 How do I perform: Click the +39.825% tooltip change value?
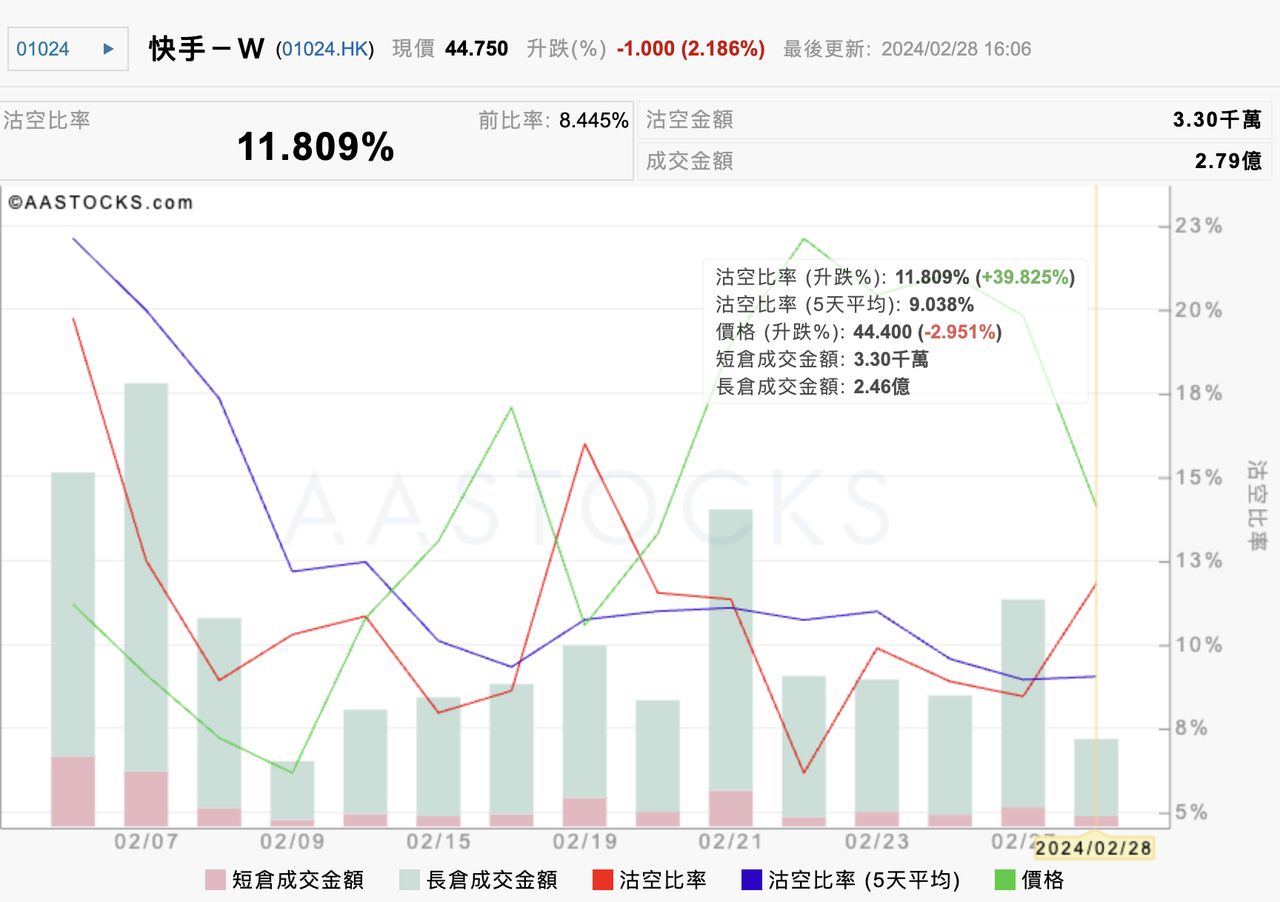click(x=1025, y=277)
